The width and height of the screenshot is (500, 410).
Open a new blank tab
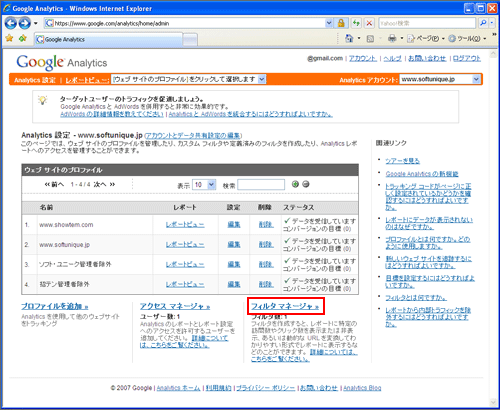pyautogui.click(x=190, y=40)
